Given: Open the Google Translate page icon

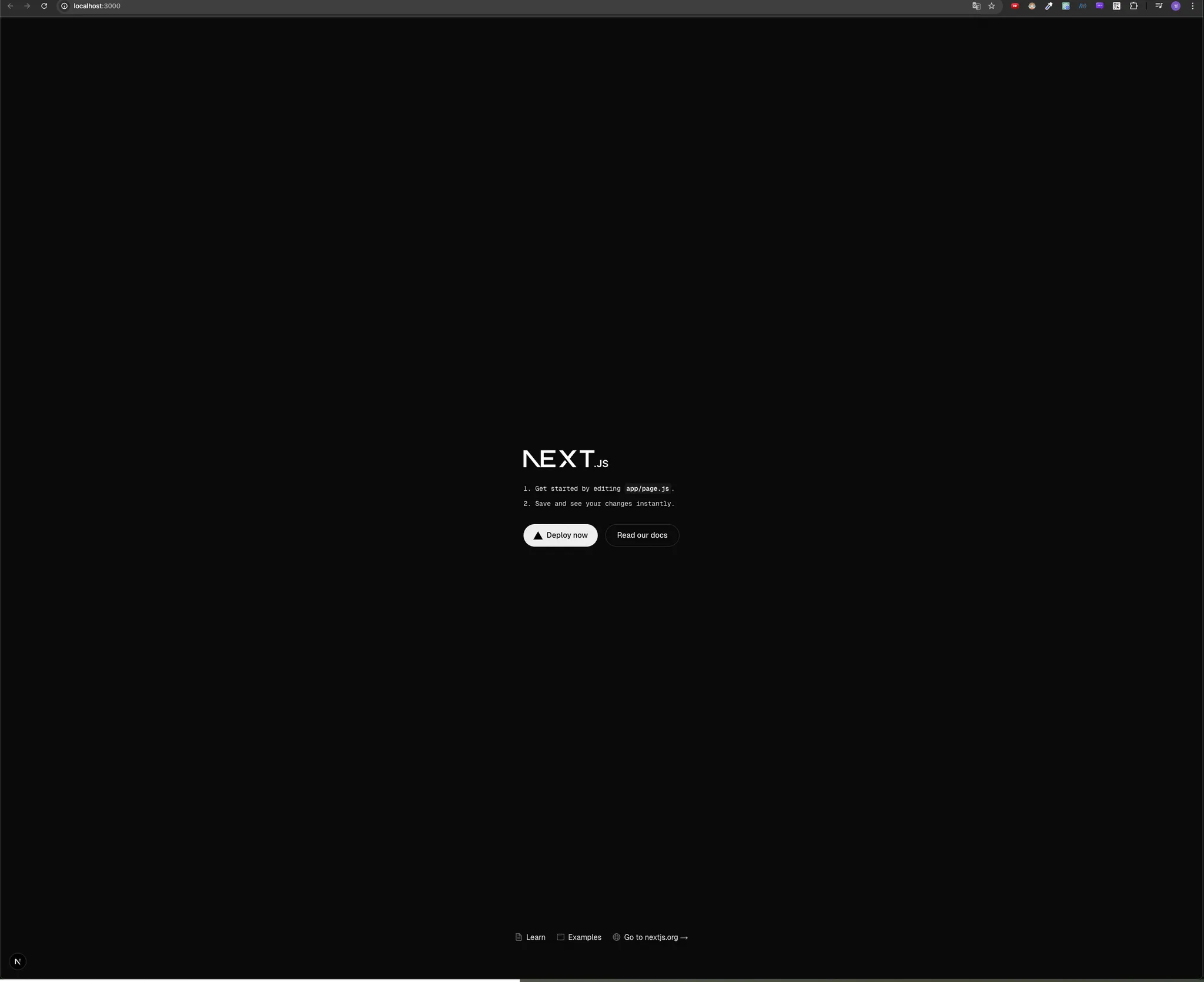Looking at the screenshot, I should [976, 6].
